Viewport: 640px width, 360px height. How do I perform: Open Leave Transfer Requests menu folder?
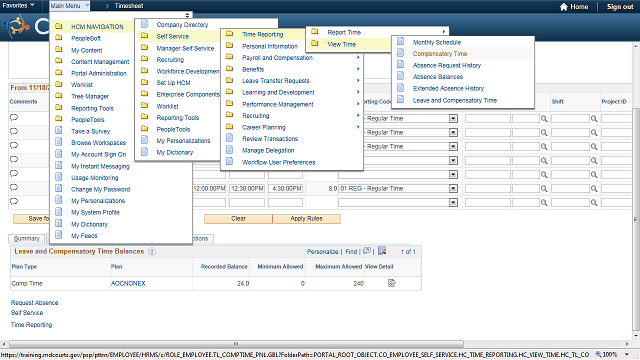[x=276, y=81]
